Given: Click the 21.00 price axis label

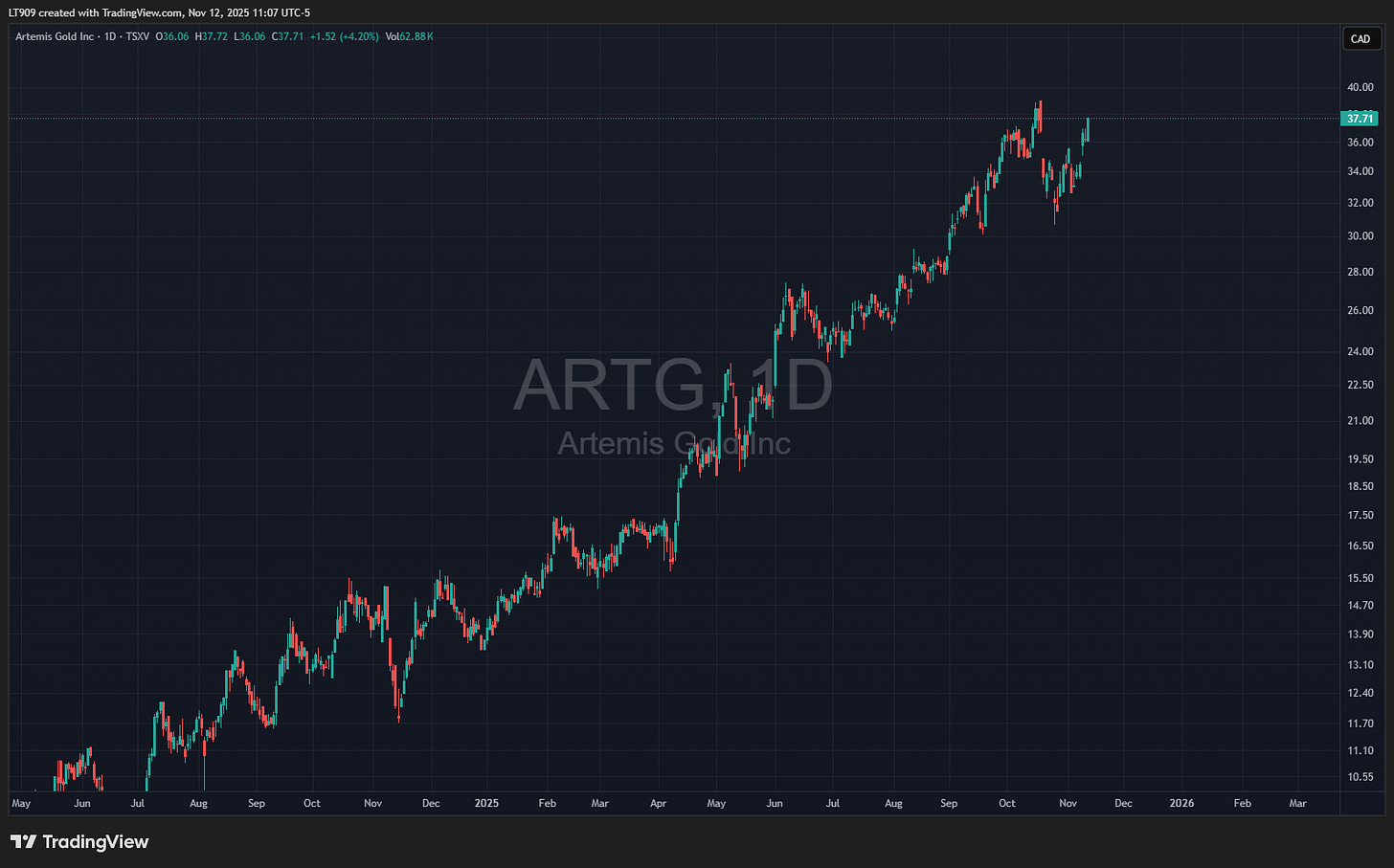Looking at the screenshot, I should 1360,421.
